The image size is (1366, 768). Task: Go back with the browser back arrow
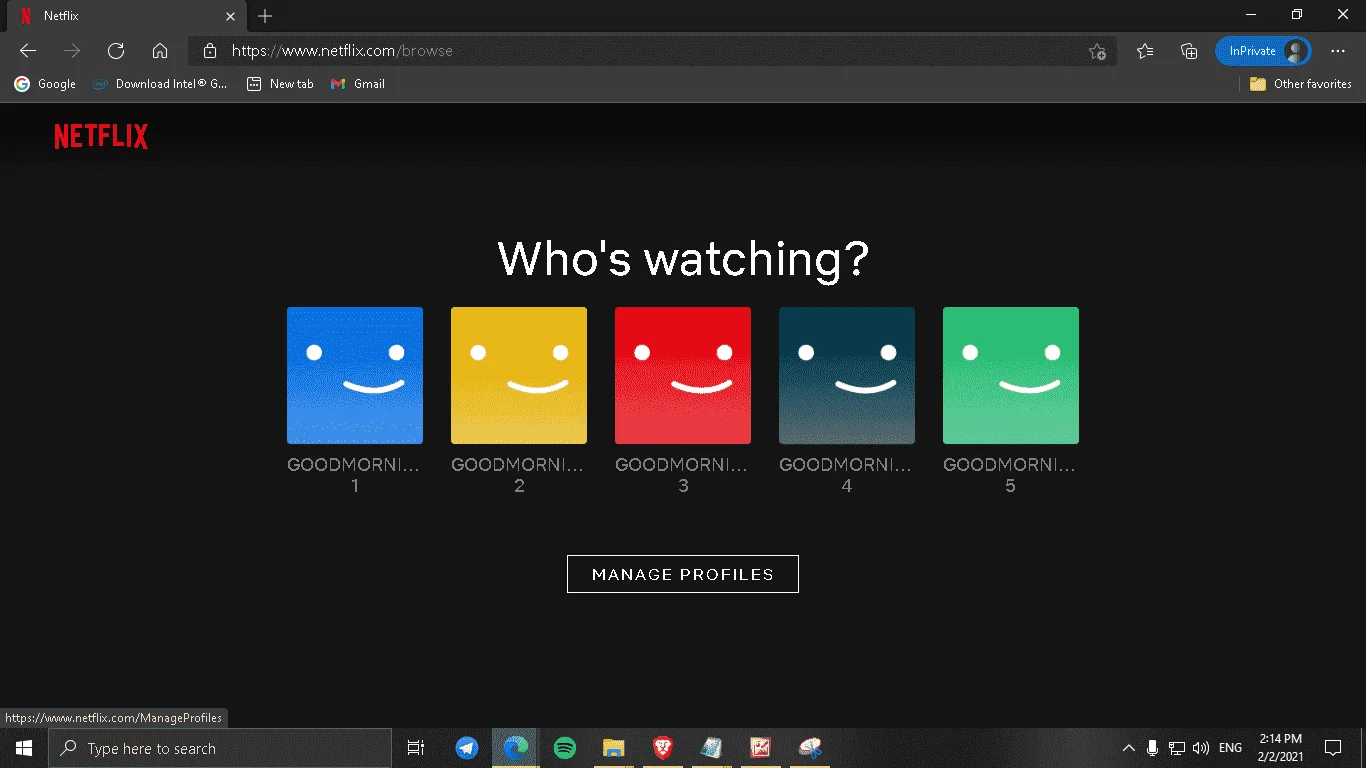[28, 51]
